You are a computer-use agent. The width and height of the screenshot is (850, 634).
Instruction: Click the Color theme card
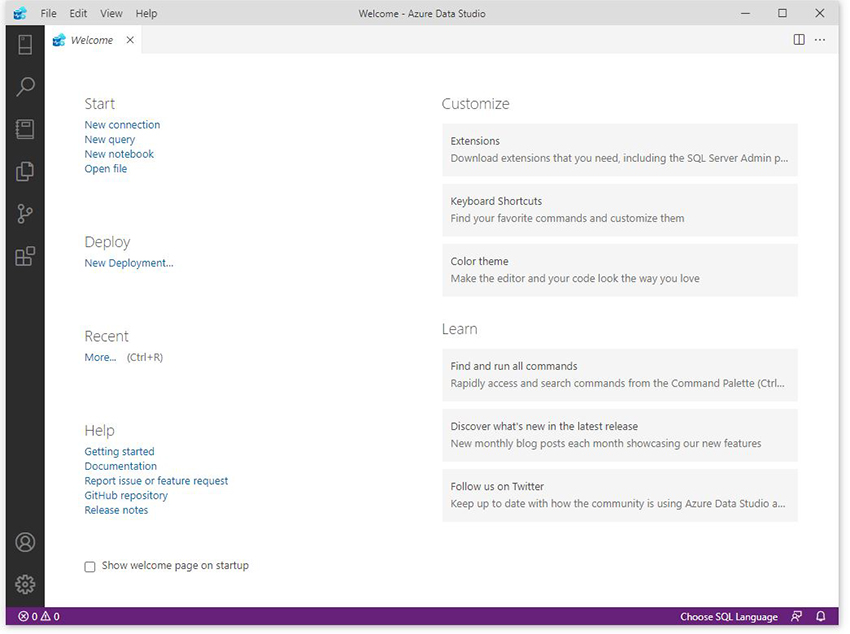(620, 270)
